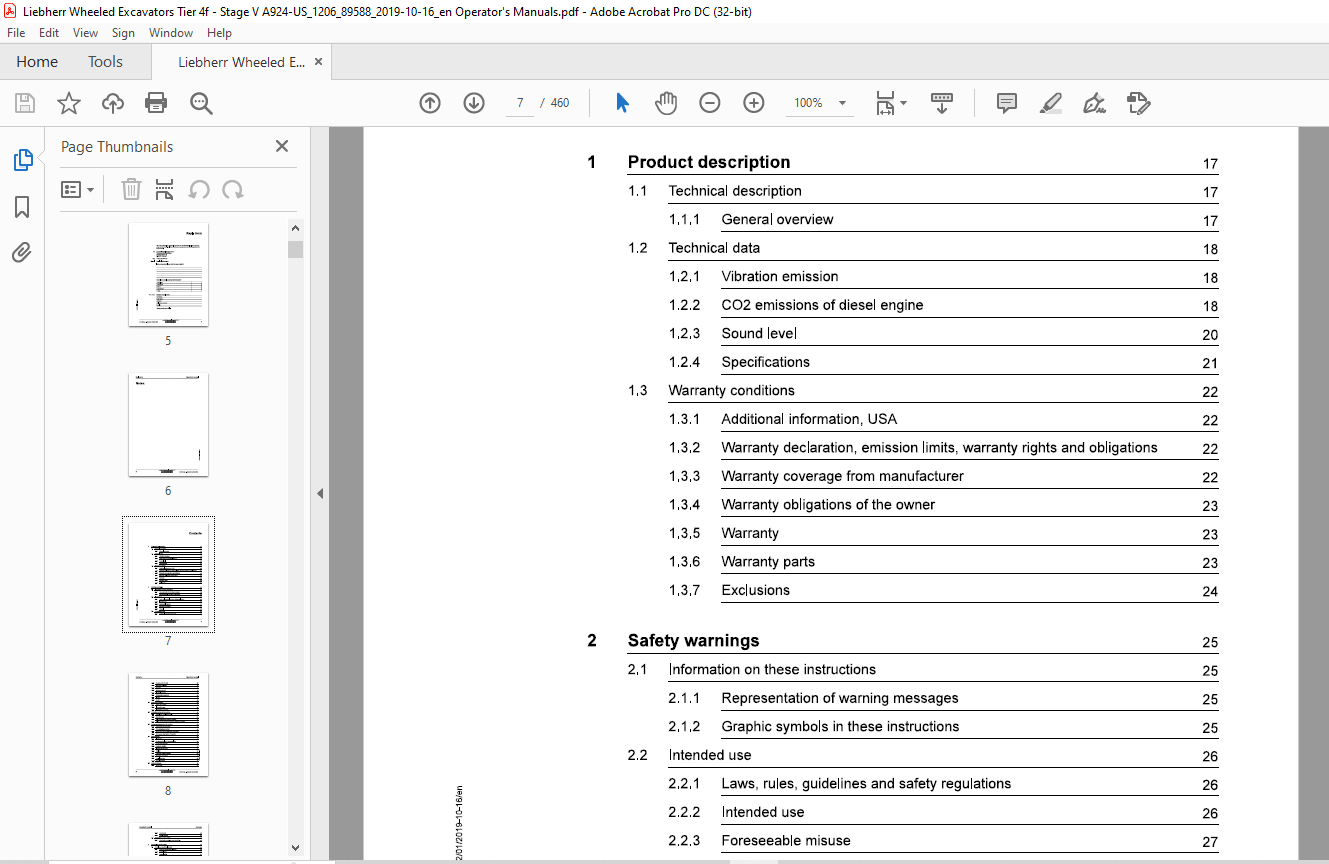Click the scrolling mode keyboard icon
This screenshot has height=864, width=1329.
(942, 103)
